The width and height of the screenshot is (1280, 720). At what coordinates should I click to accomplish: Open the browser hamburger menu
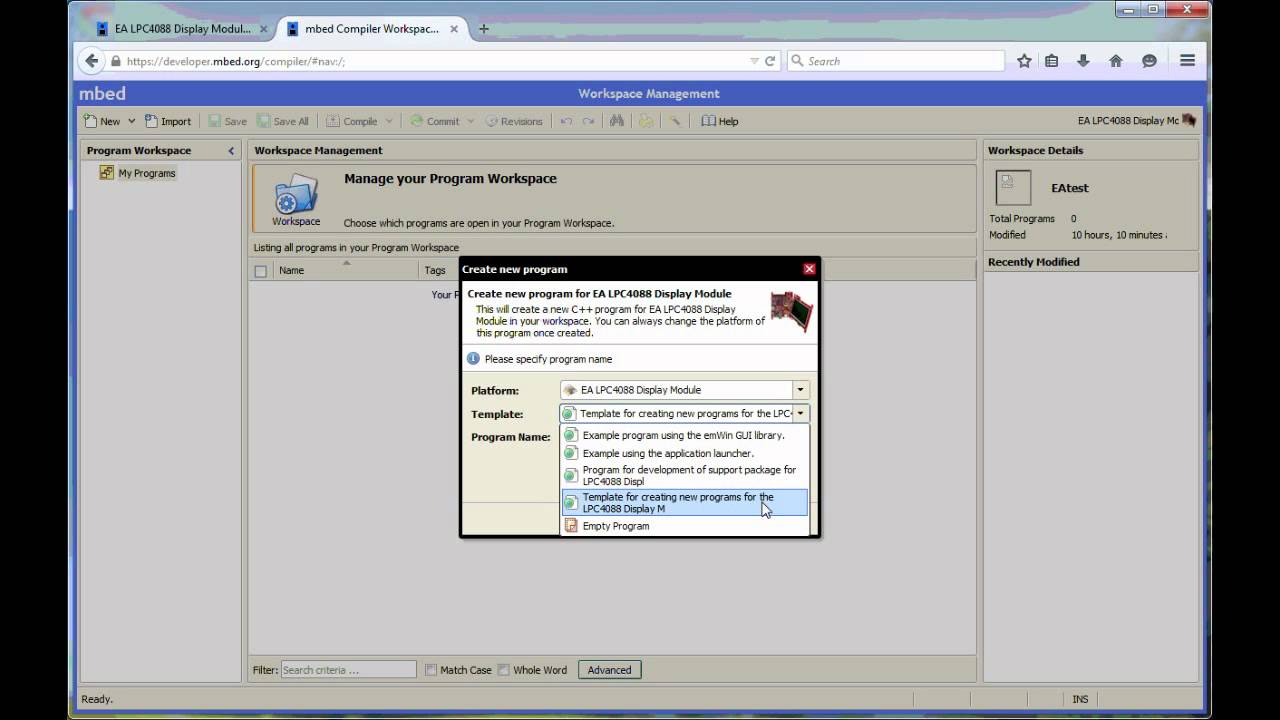point(1188,61)
